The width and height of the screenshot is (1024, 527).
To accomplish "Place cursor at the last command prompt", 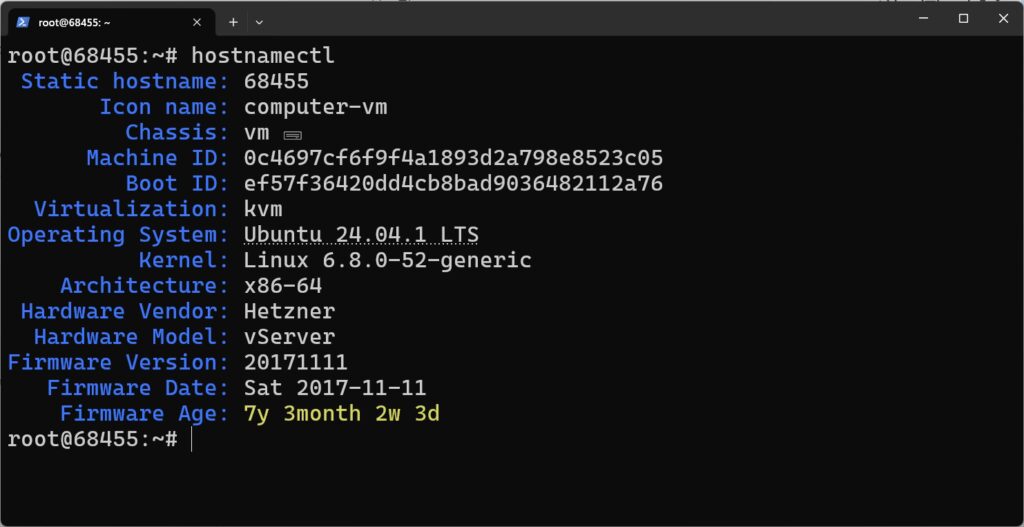I will tap(190, 439).
